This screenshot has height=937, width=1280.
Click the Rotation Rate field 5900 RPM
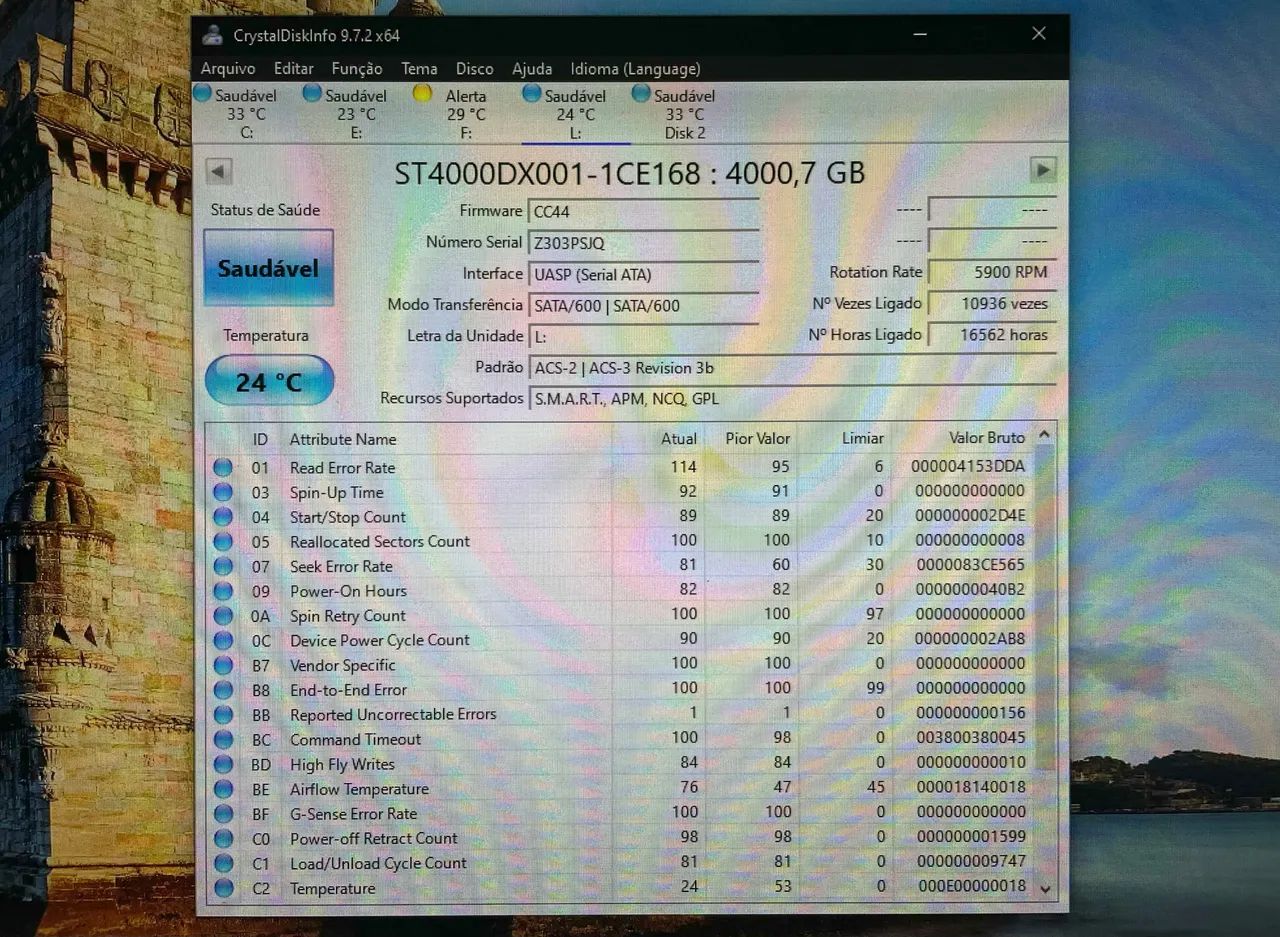(x=991, y=272)
